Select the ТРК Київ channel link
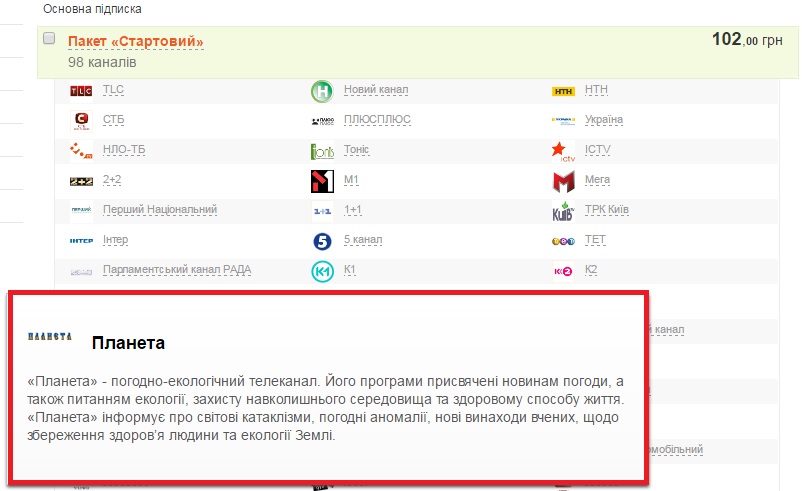Image resolution: width=802 pixels, height=491 pixels. 606,210
